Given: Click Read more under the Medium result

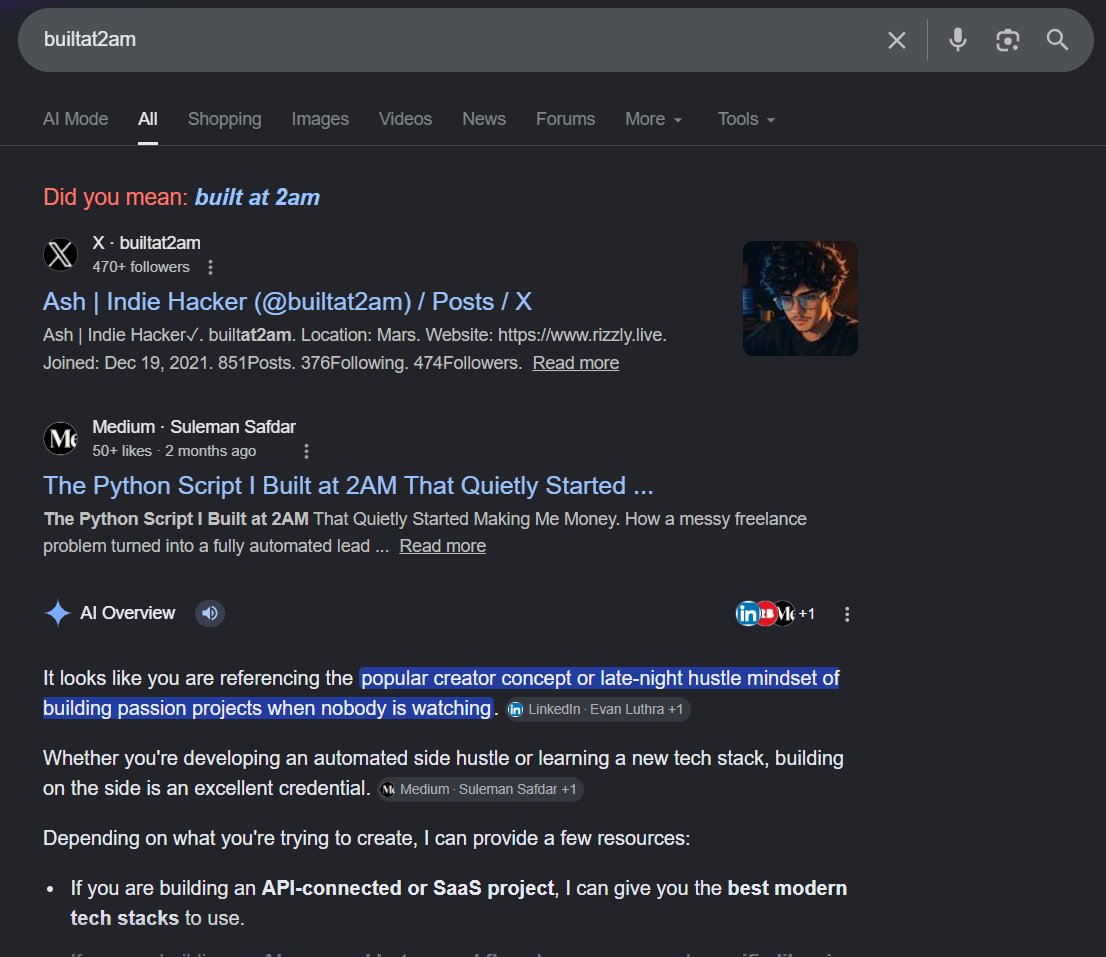Looking at the screenshot, I should 442,547.
